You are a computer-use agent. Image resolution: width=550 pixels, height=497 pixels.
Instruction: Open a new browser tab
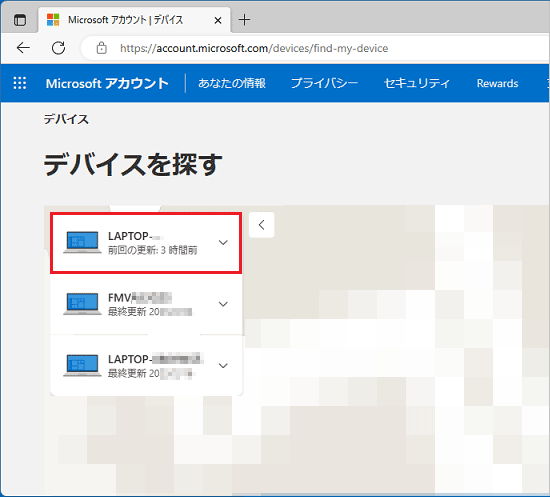[244, 20]
